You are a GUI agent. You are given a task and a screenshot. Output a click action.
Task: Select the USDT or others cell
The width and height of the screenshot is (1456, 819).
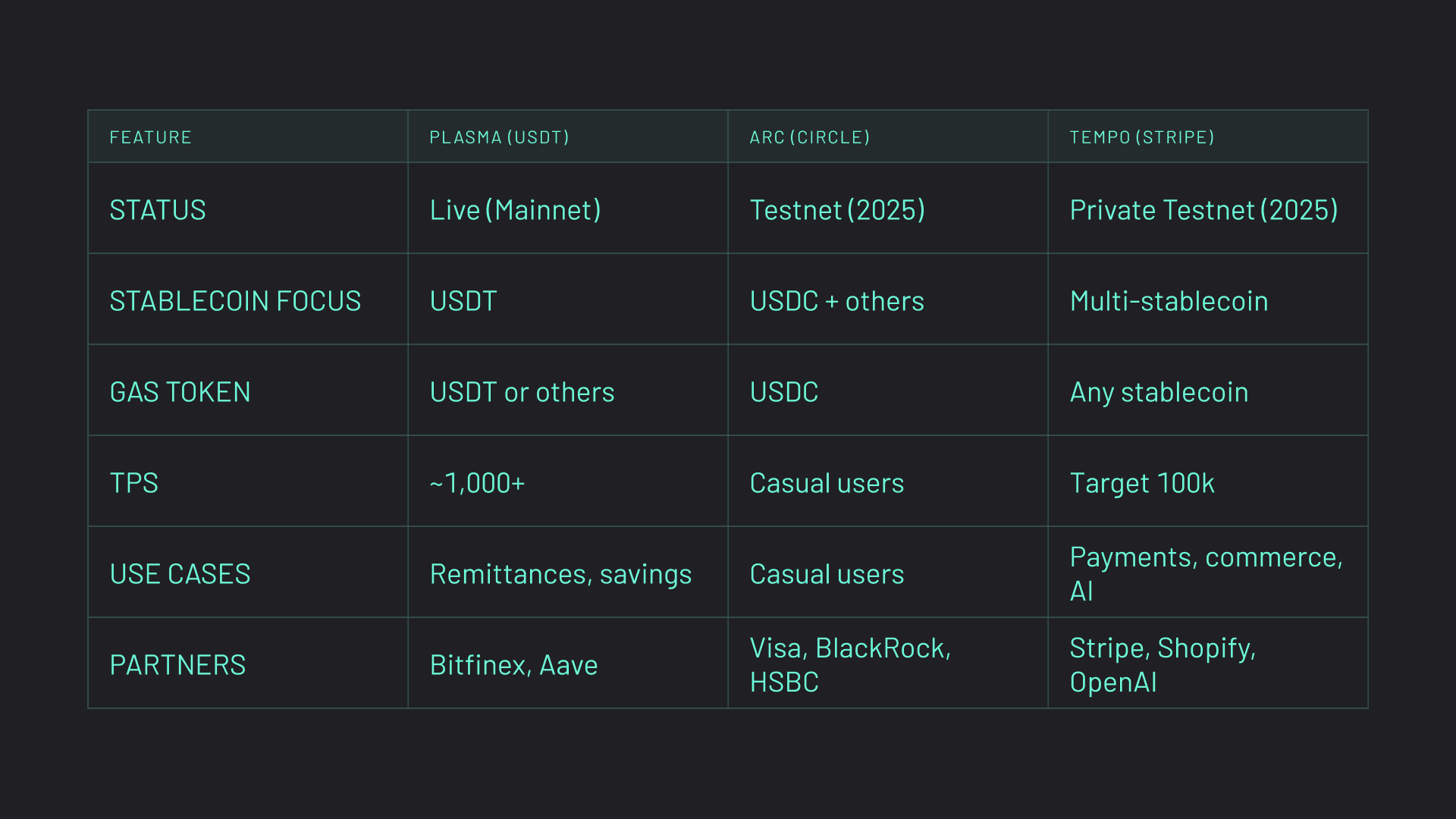[522, 392]
